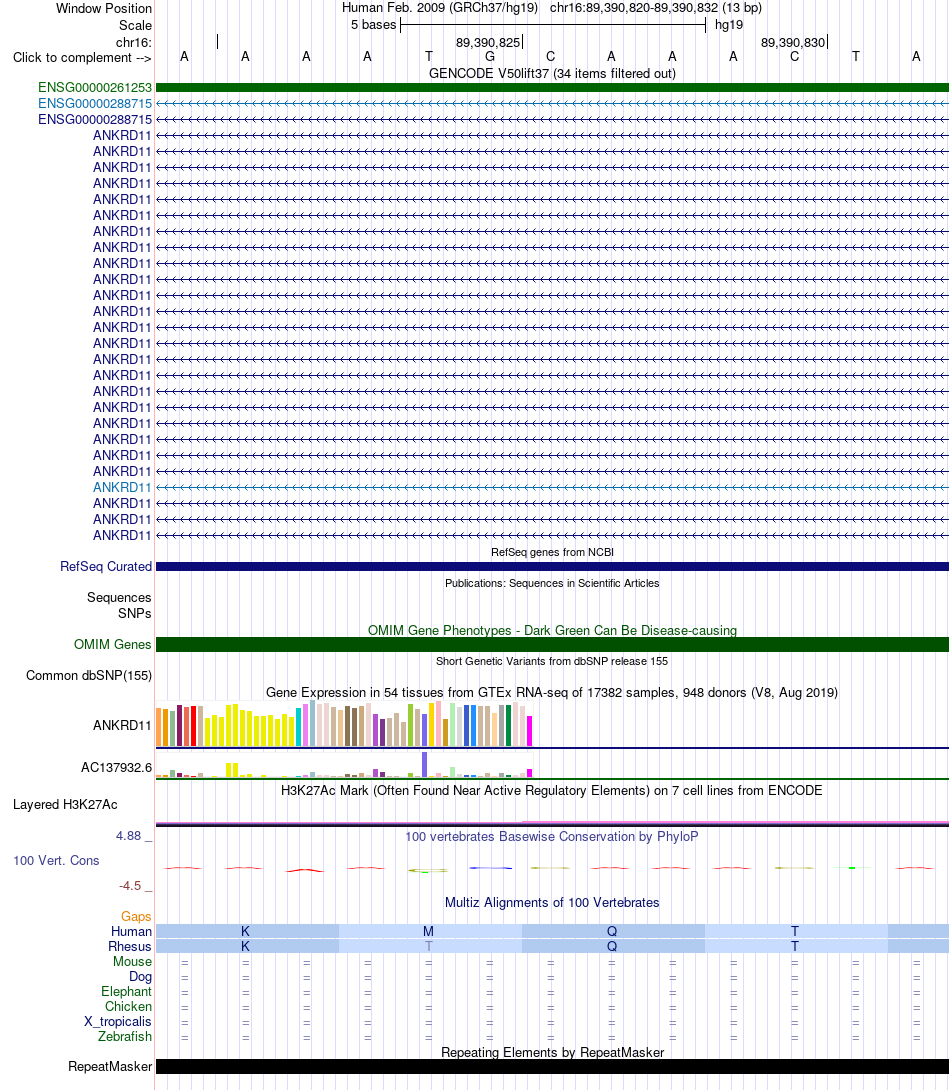The image size is (950, 1090).
Task: Click the RepeatMasker track label
Action: point(110,1066)
